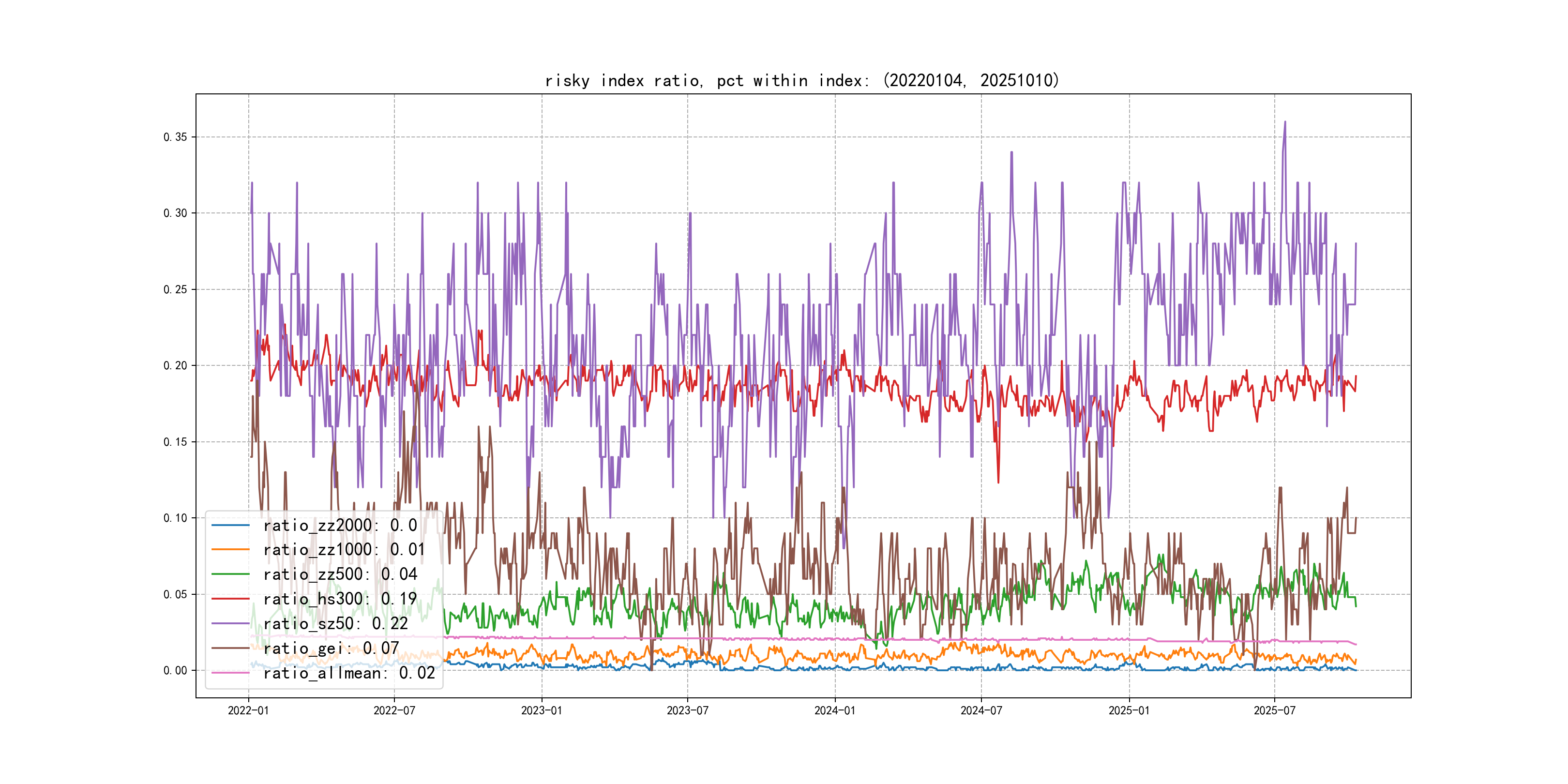Click the orange line swatch in legend
This screenshot has width=1568, height=784.
[230, 550]
